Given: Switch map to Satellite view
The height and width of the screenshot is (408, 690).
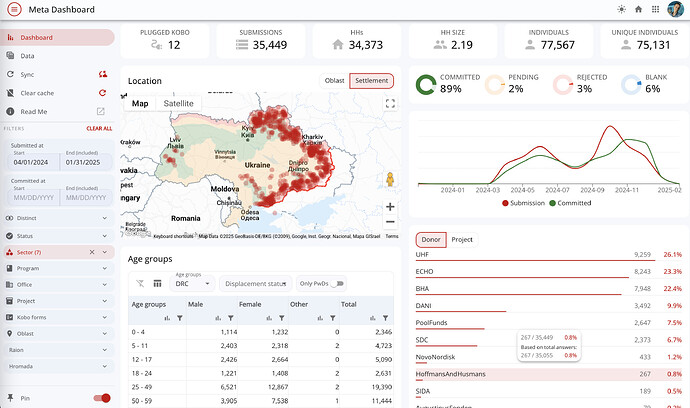Looking at the screenshot, I should (x=178, y=103).
